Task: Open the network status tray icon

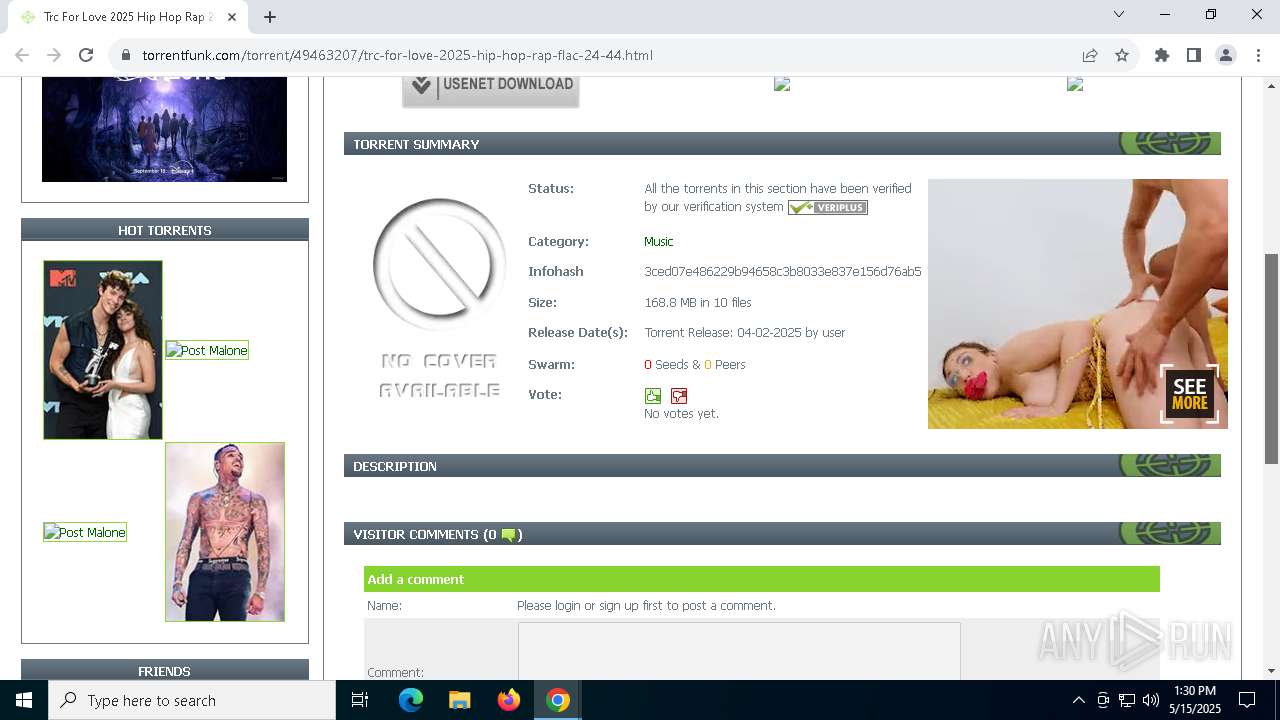Action: 1126,700
